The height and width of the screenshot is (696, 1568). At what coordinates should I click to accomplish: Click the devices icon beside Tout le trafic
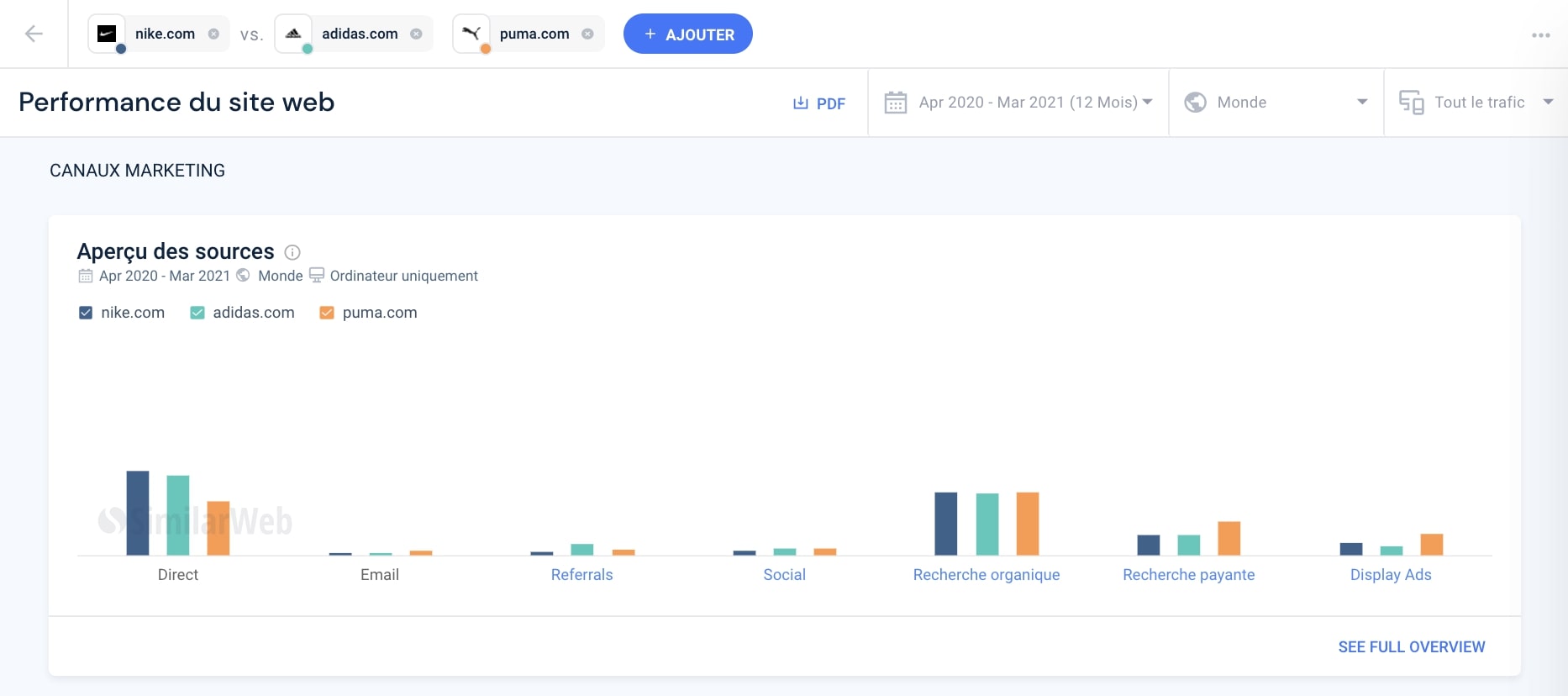coord(1412,103)
